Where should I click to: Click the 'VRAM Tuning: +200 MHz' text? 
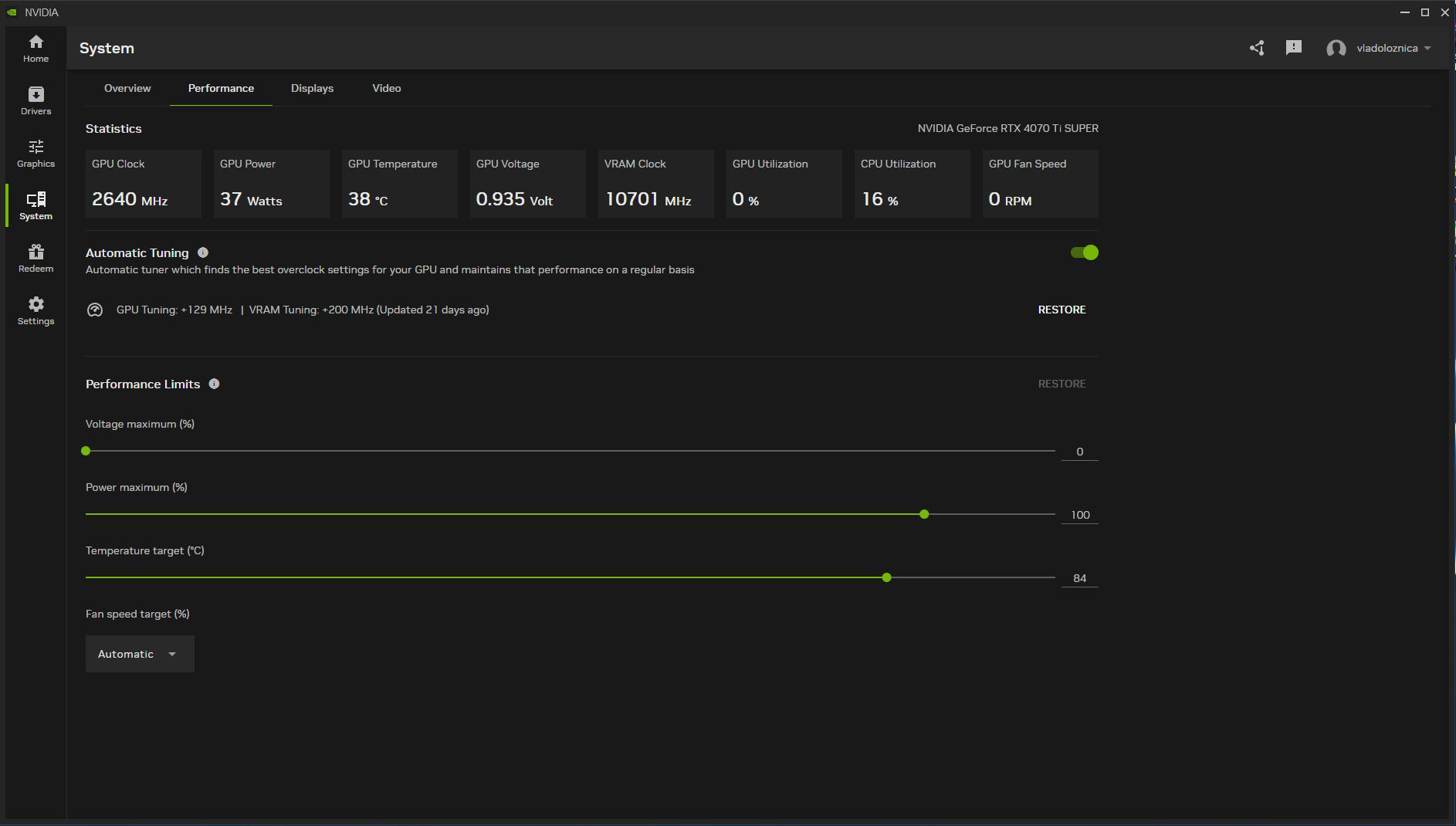[x=311, y=310]
